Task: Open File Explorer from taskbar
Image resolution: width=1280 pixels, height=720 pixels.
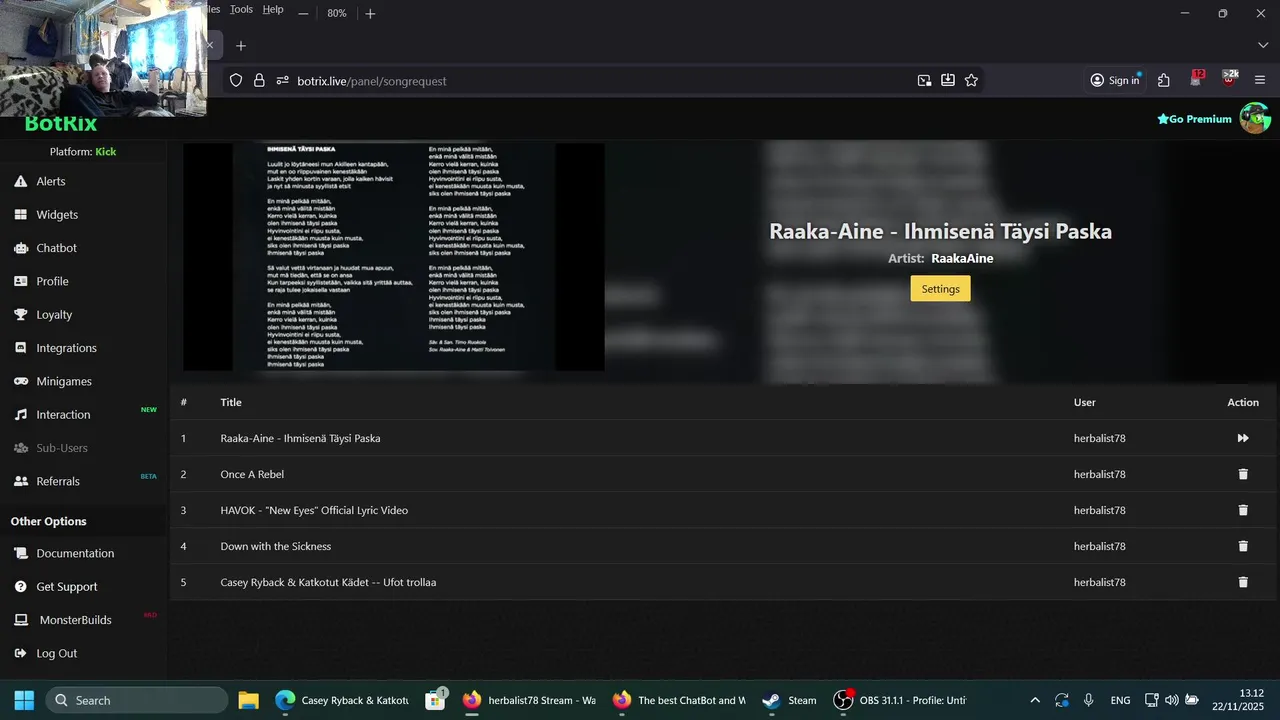Action: click(x=248, y=700)
